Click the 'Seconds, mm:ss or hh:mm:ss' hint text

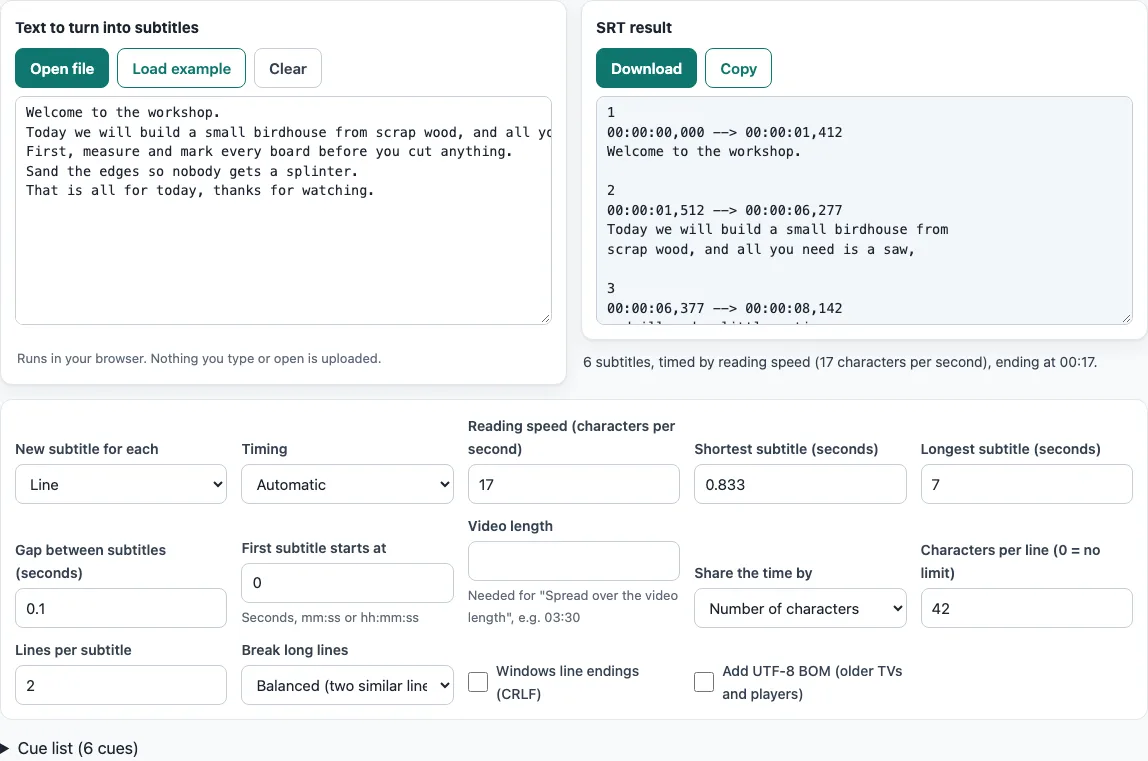pos(330,617)
